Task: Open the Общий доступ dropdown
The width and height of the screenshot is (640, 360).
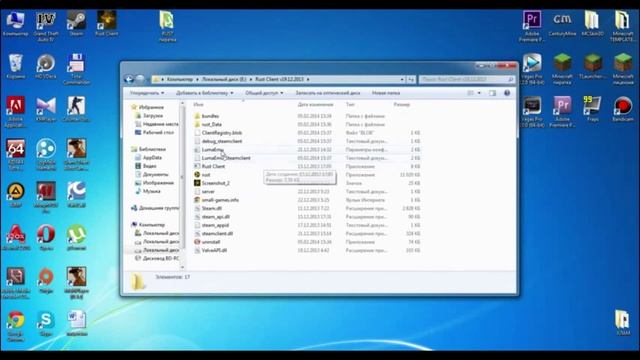Action: coord(264,93)
